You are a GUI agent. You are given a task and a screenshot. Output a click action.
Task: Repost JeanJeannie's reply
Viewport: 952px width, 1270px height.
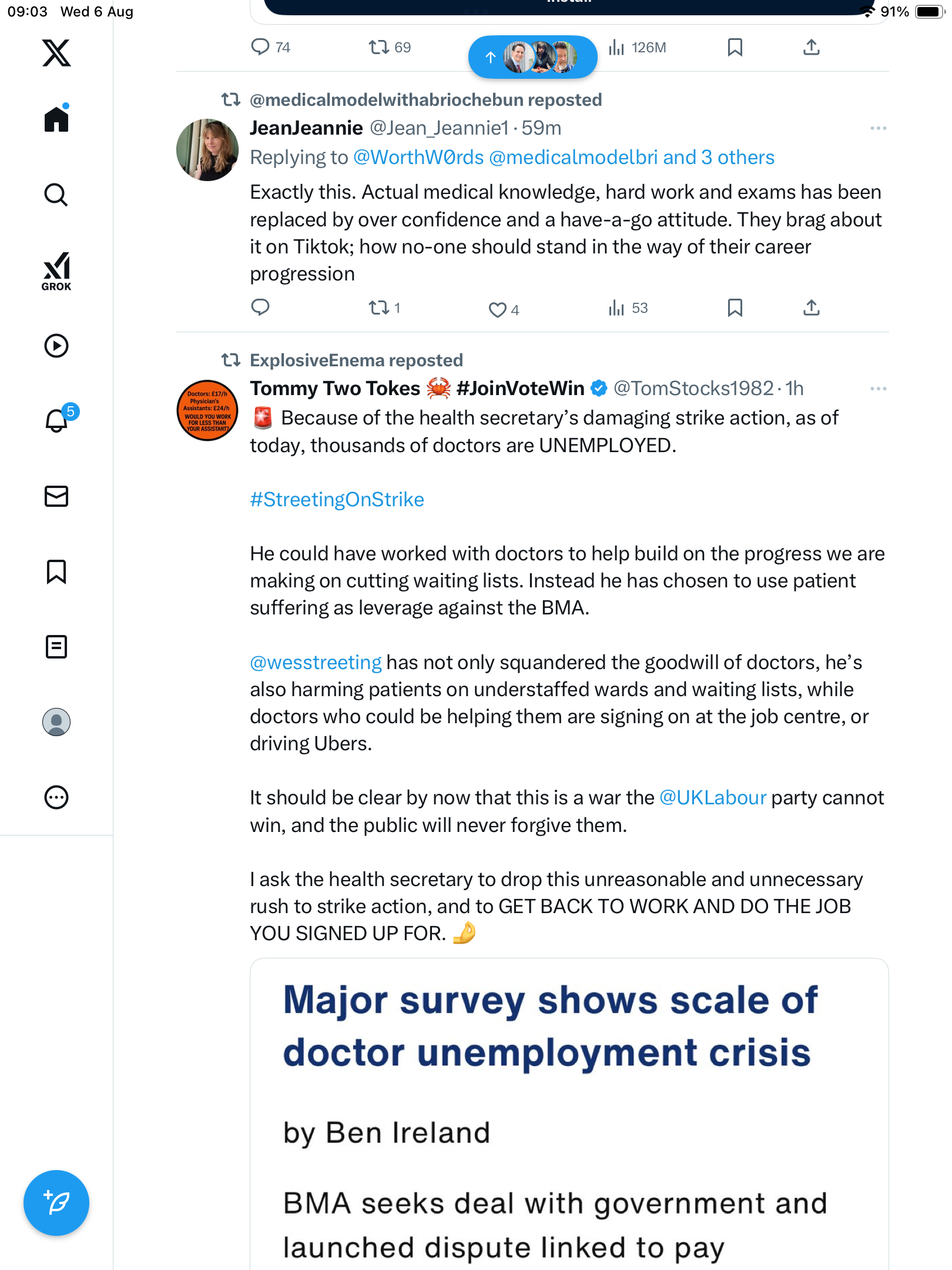pos(378,308)
